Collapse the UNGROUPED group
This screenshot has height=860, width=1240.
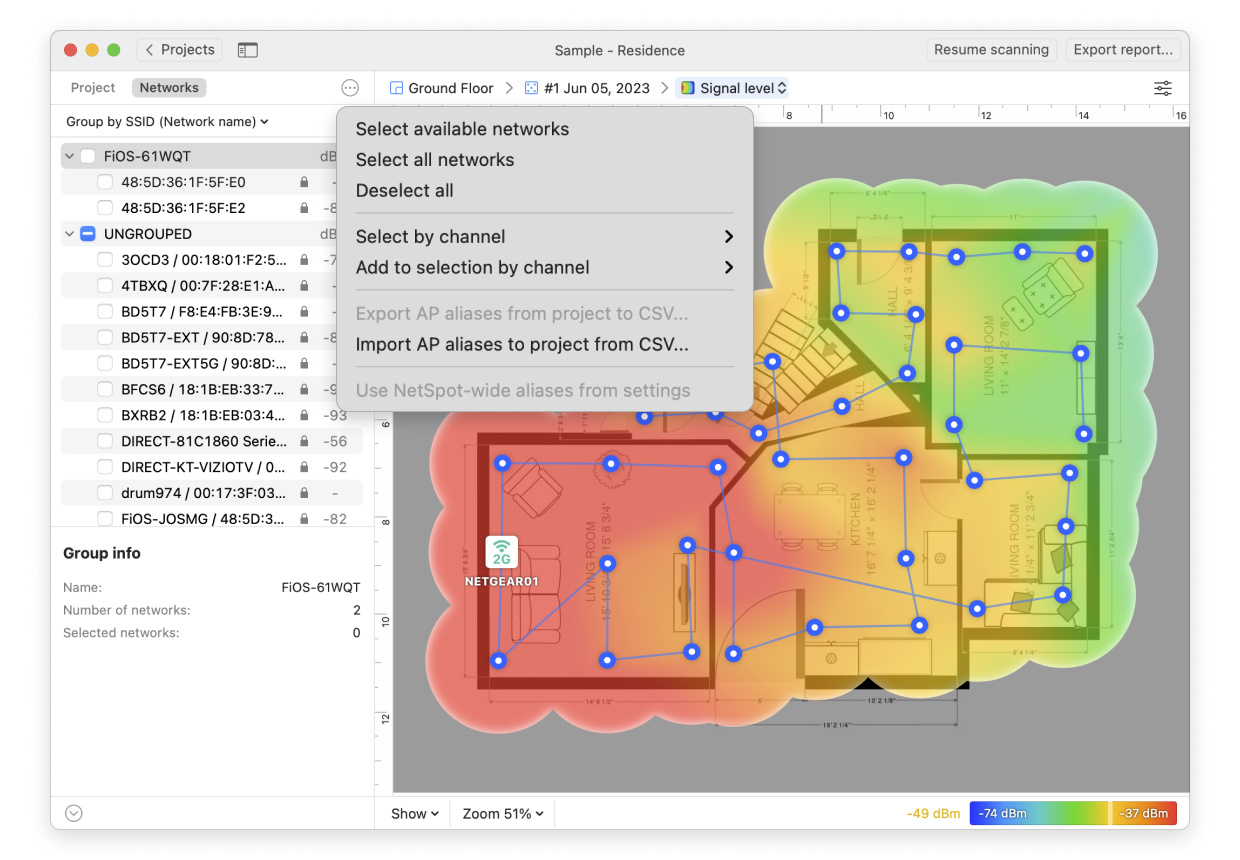[x=70, y=234]
